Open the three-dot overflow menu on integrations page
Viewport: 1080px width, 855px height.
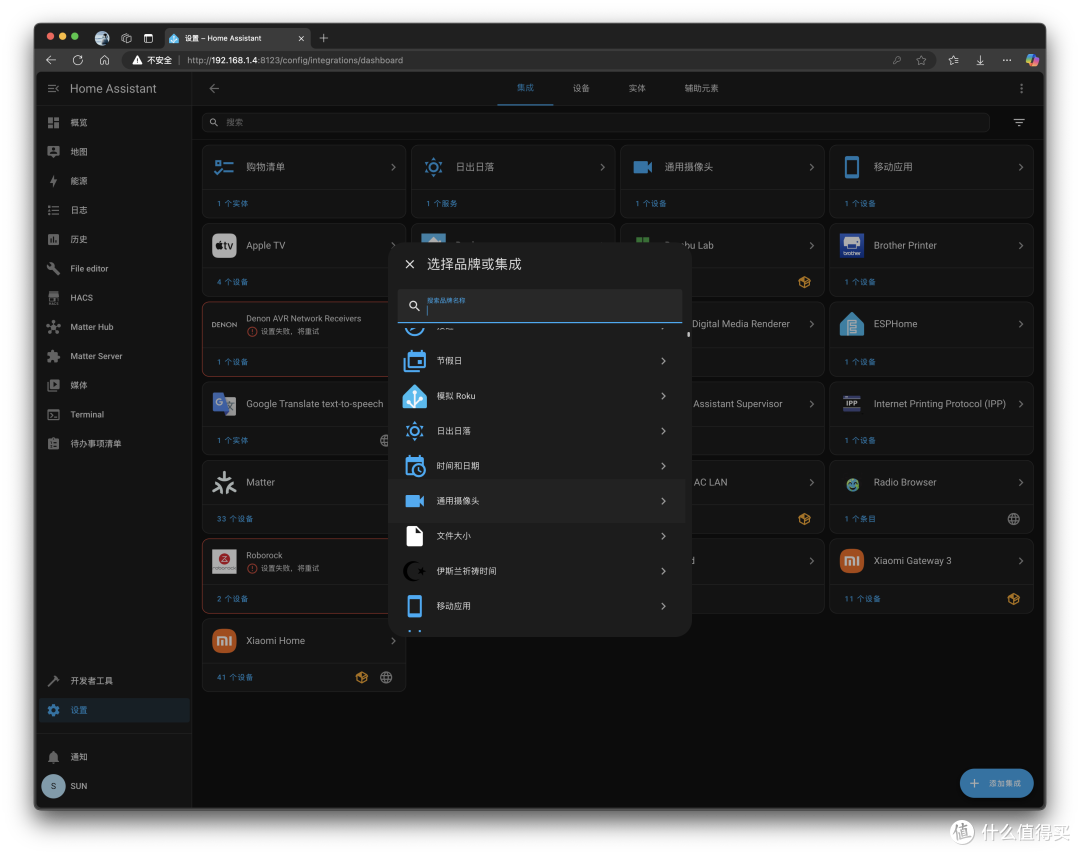click(1021, 88)
